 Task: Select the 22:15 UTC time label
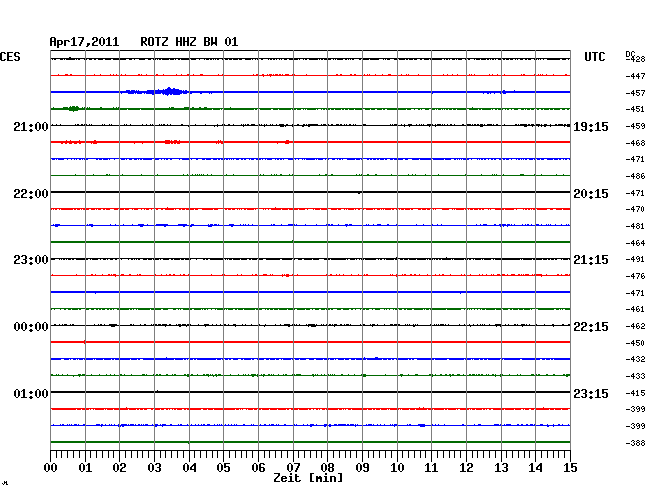tap(591, 327)
